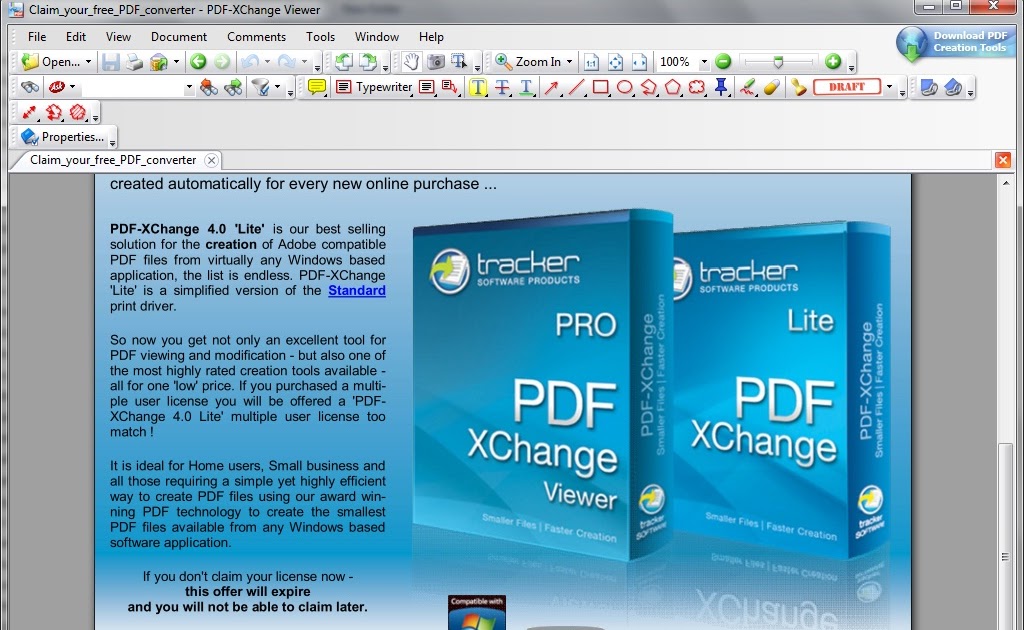Viewport: 1024px width, 630px height.
Task: Open the Comments menu
Action: pyautogui.click(x=256, y=37)
